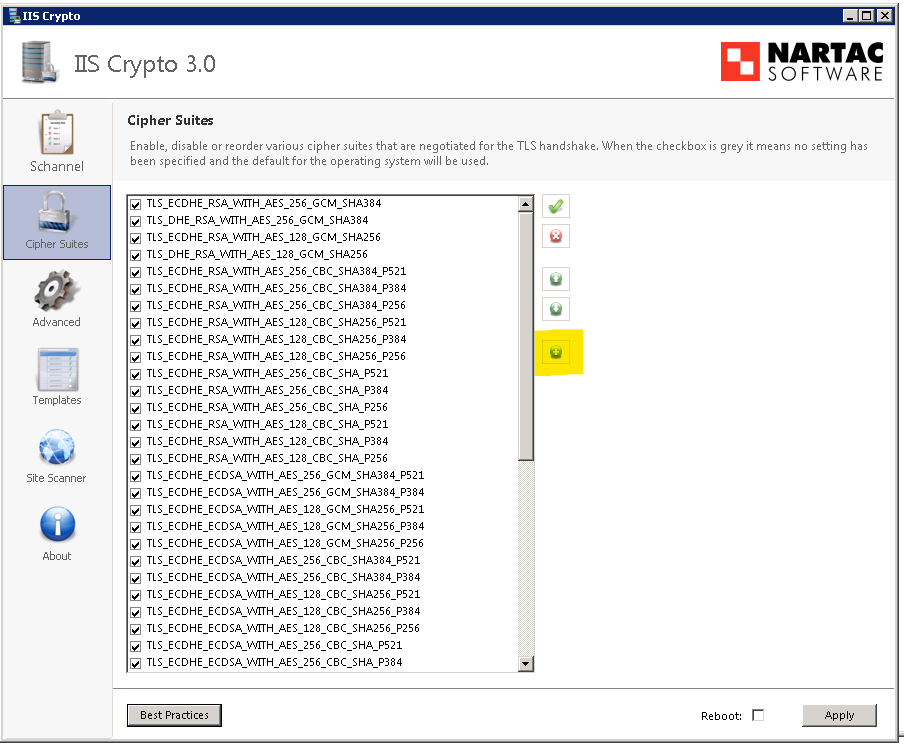904x747 pixels.
Task: Click the cipher list scroll-up arrow
Action: pyautogui.click(x=525, y=204)
